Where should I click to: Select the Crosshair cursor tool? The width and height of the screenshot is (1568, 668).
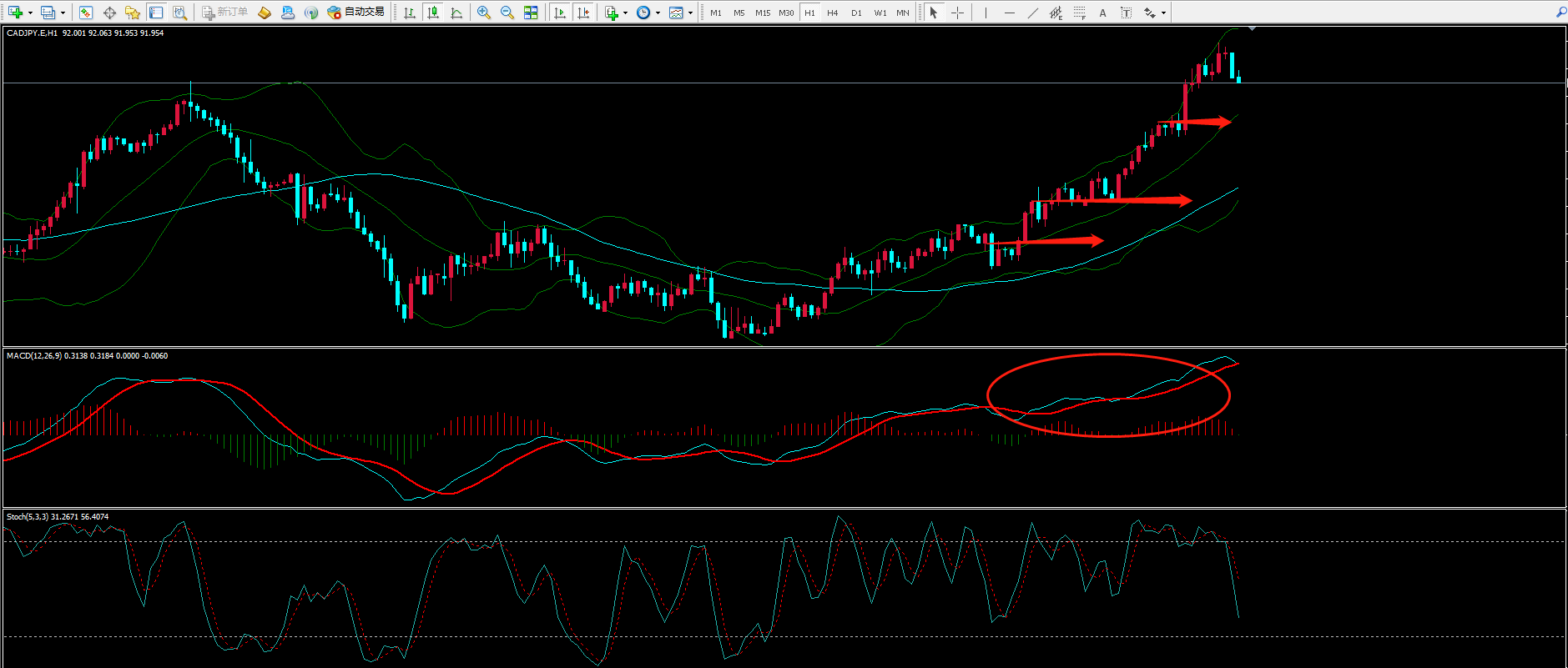coord(957,13)
